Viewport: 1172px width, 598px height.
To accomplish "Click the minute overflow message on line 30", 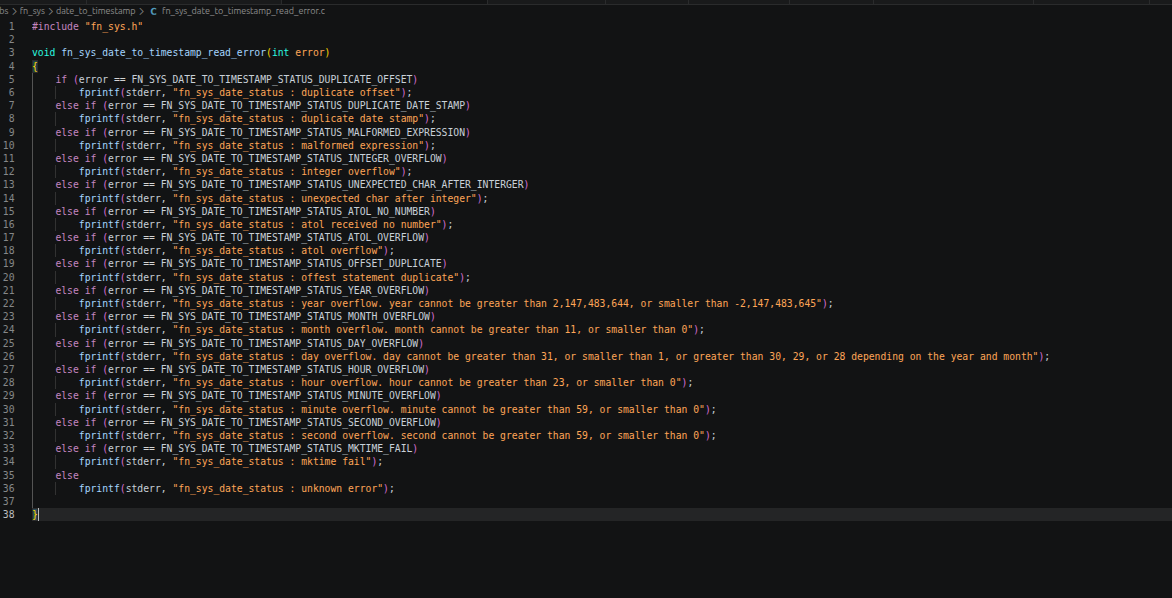I will (x=440, y=410).
